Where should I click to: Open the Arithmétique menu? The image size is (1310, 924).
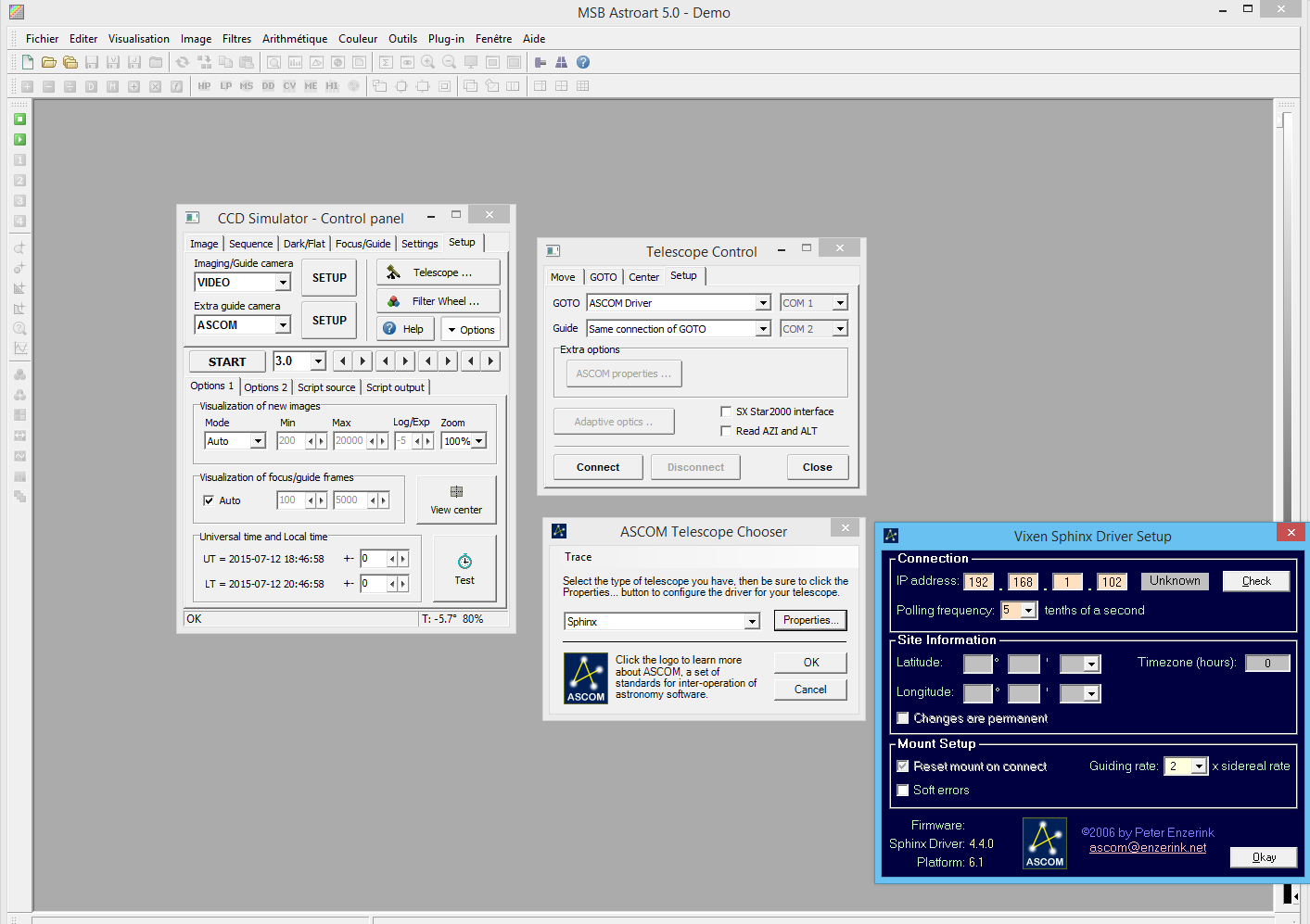click(295, 39)
